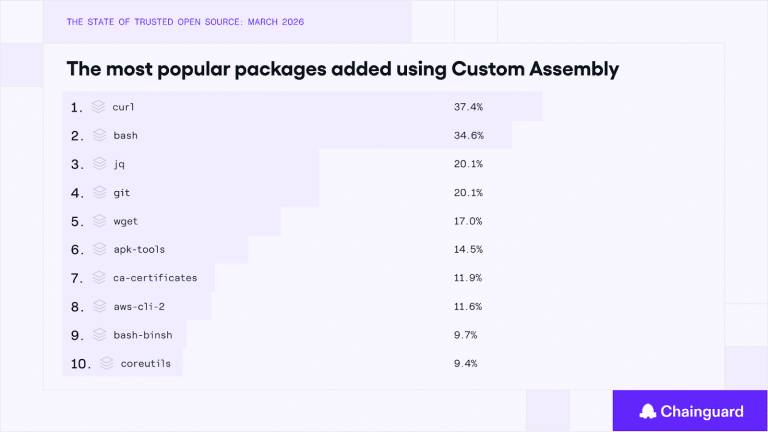Select the 37.4% value for curl
Screen dimensions: 768x432
(469, 106)
